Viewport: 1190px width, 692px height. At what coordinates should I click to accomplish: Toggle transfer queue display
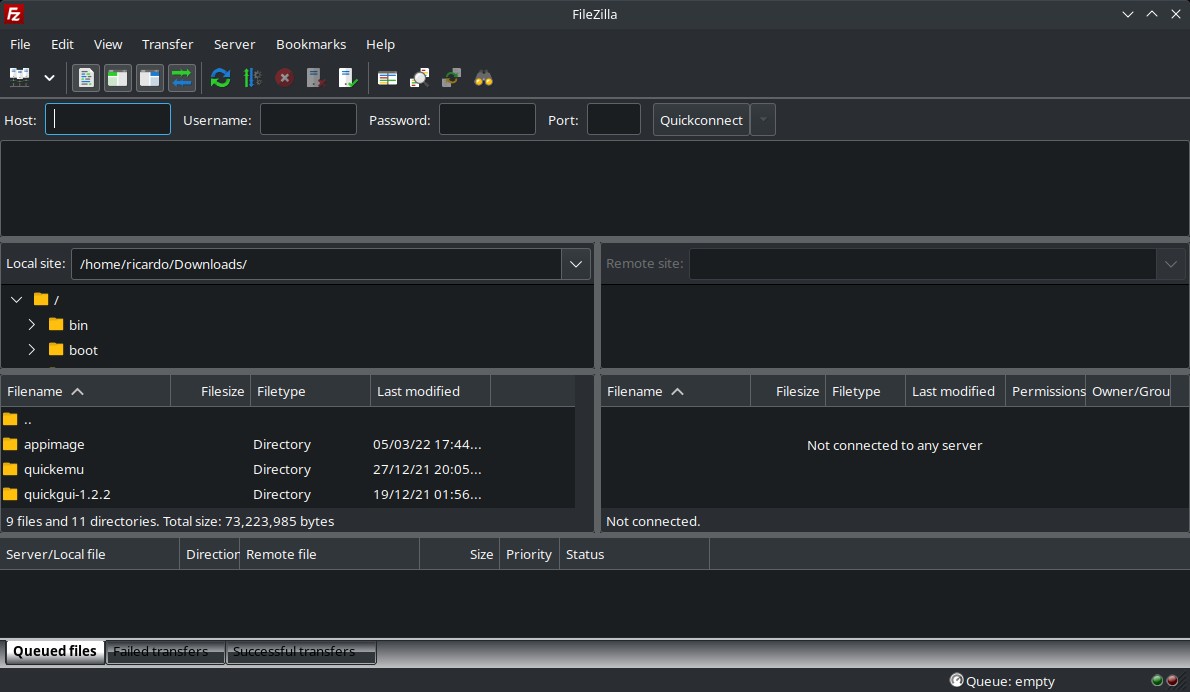point(181,77)
